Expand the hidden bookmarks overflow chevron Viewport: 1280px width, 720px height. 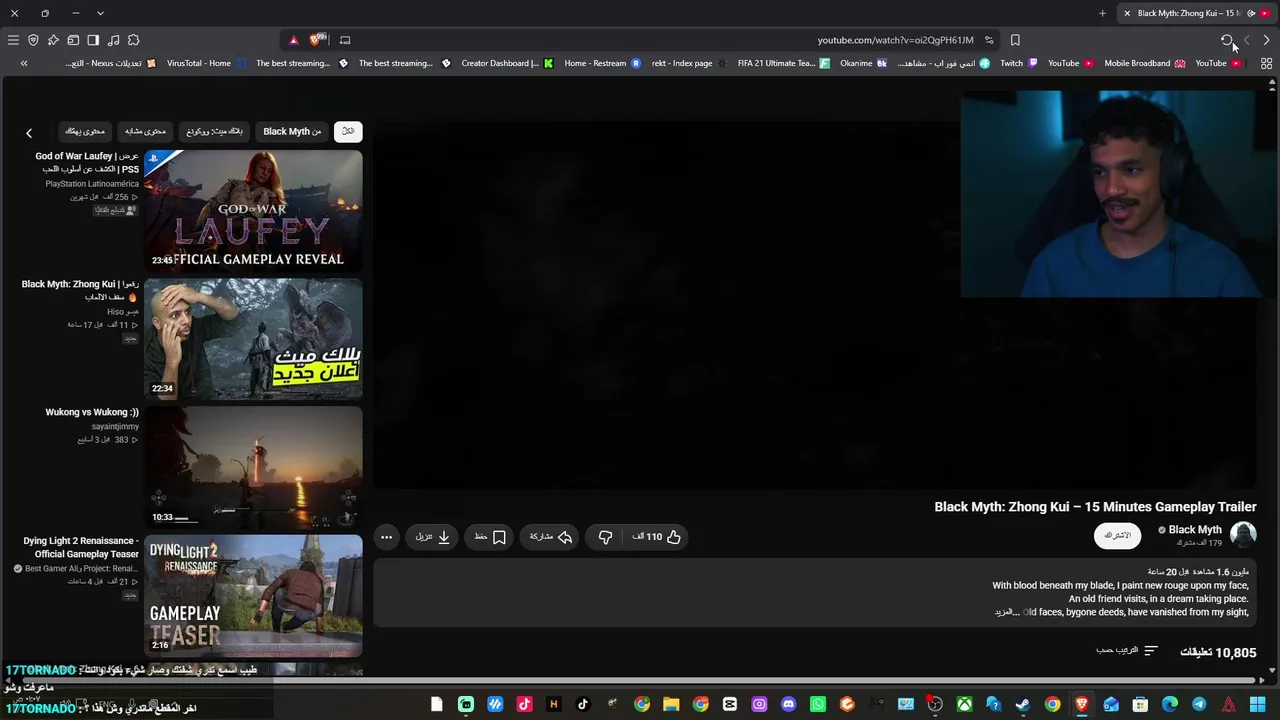click(24, 63)
